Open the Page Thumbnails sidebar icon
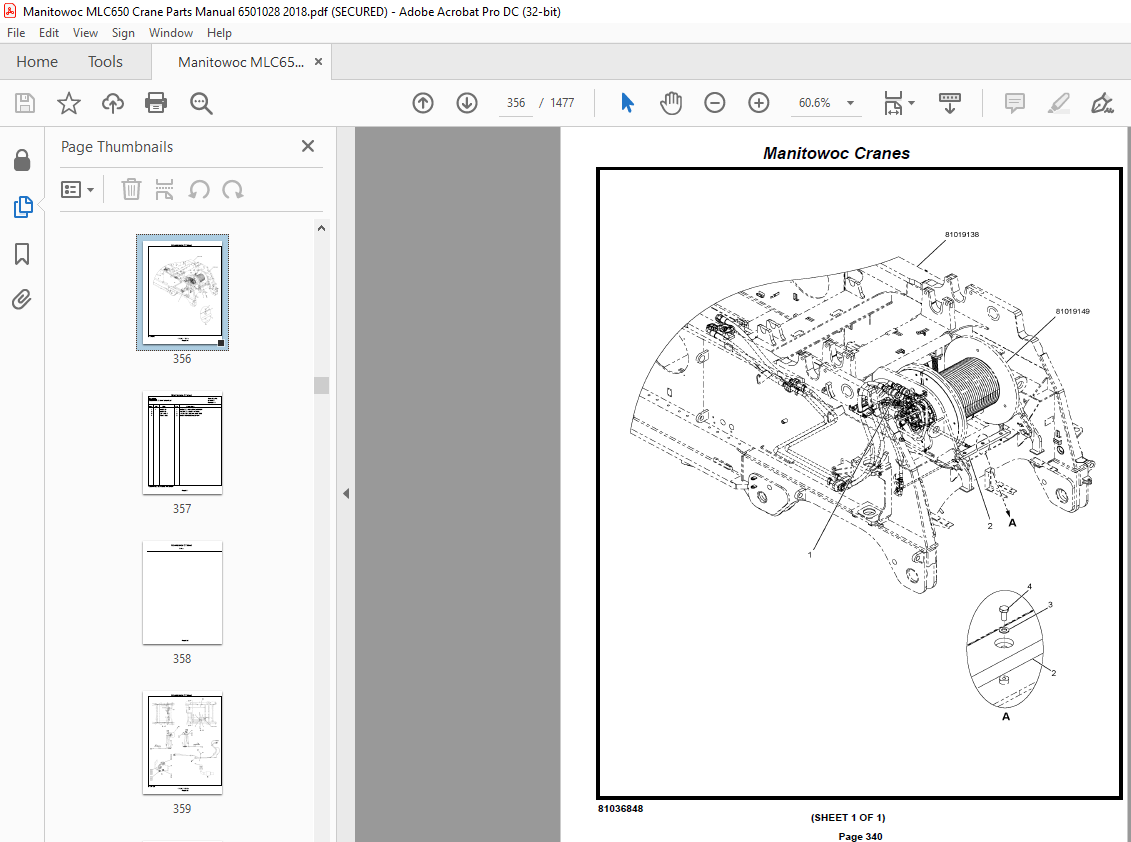The image size is (1131, 842). pyautogui.click(x=22, y=207)
